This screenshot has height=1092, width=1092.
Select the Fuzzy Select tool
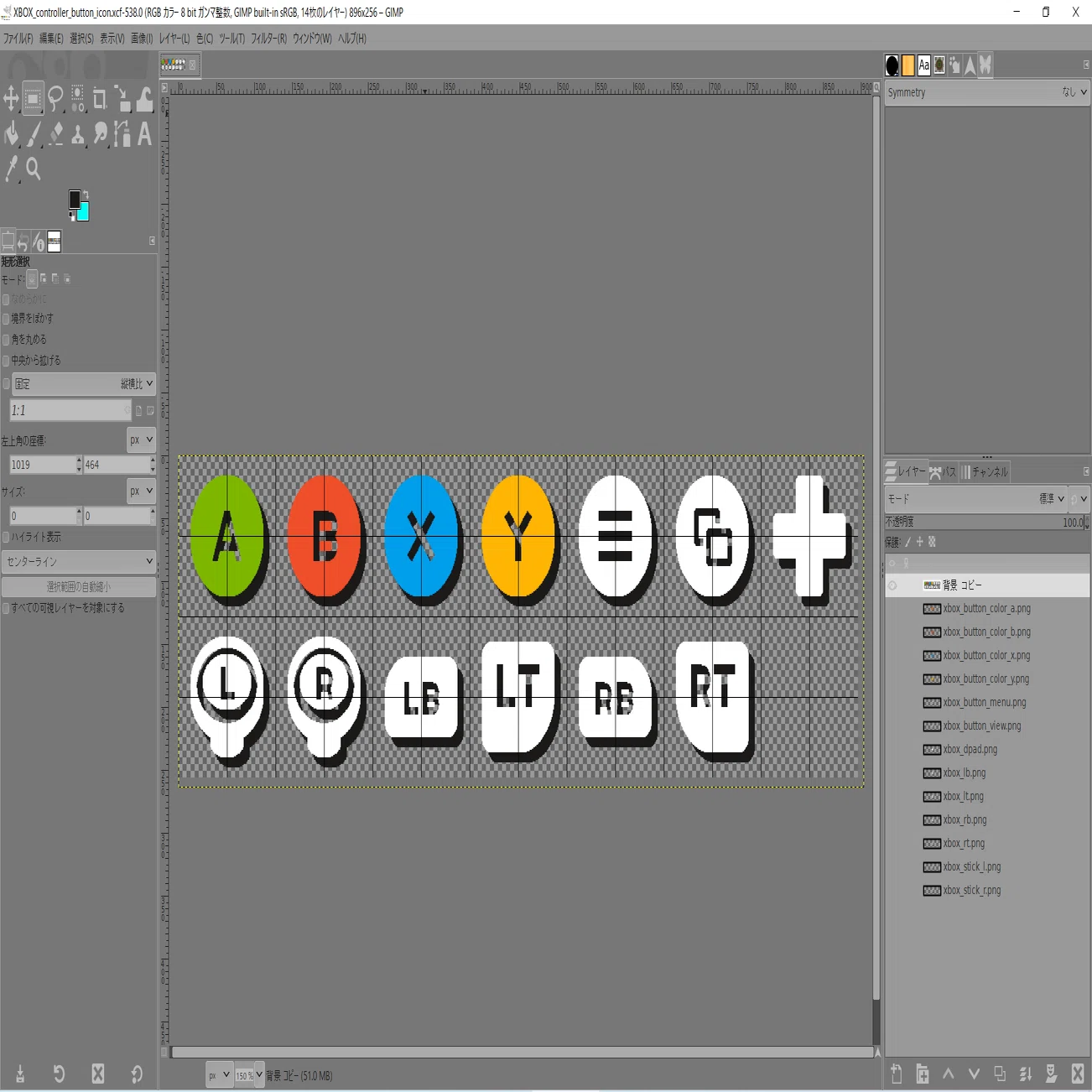[77, 99]
